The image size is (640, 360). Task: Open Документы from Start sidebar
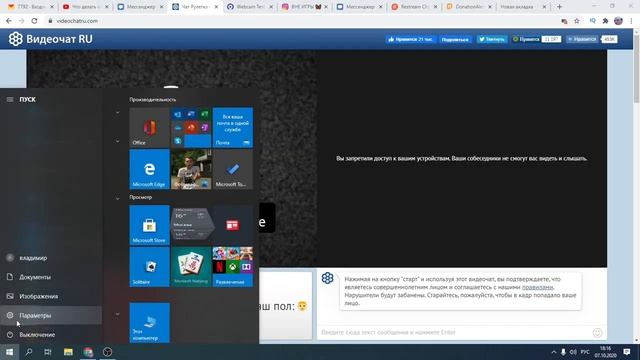click(x=51, y=277)
